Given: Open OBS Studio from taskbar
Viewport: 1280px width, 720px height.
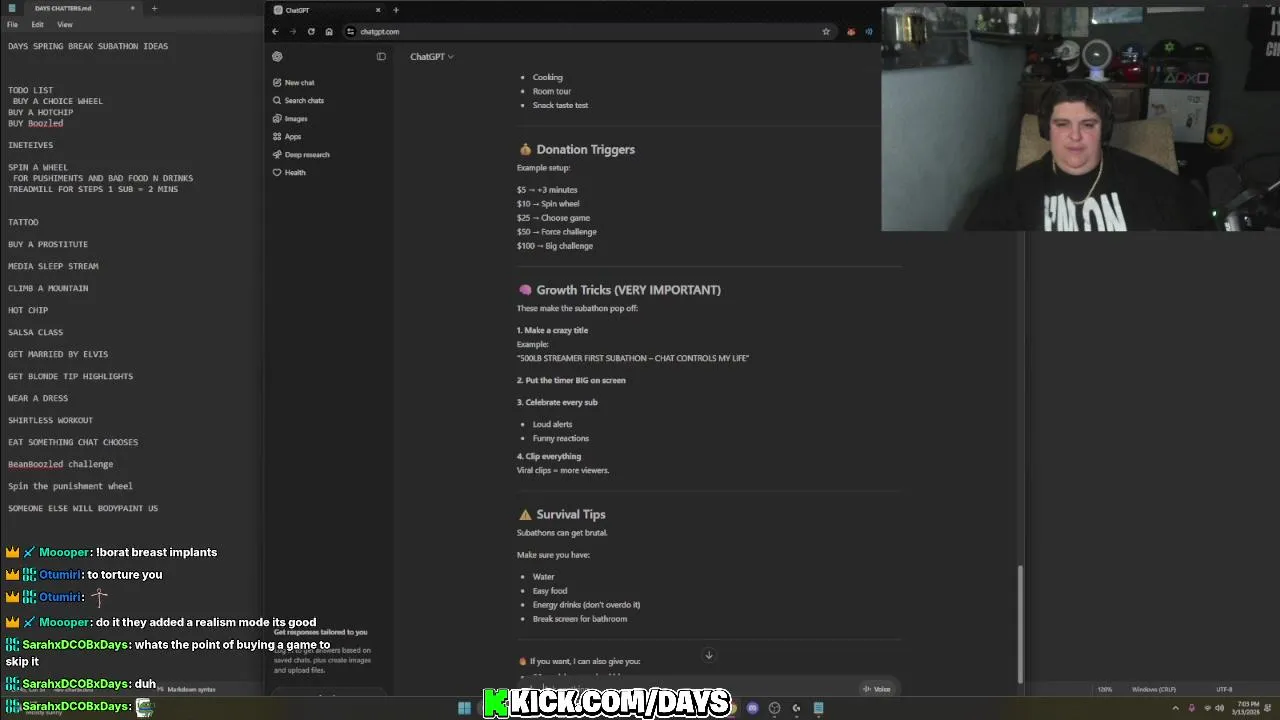Looking at the screenshot, I should [775, 708].
